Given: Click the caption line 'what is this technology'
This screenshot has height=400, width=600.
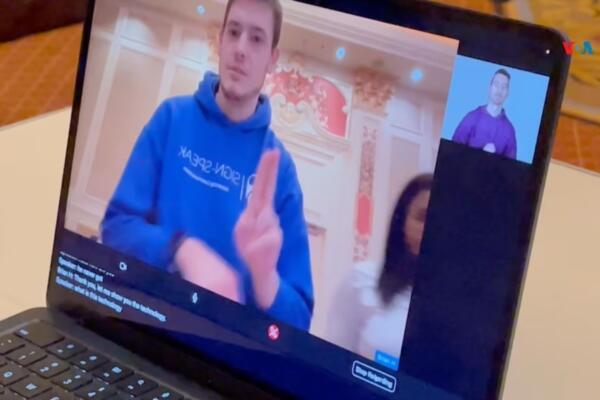Looking at the screenshot, I should point(90,296).
